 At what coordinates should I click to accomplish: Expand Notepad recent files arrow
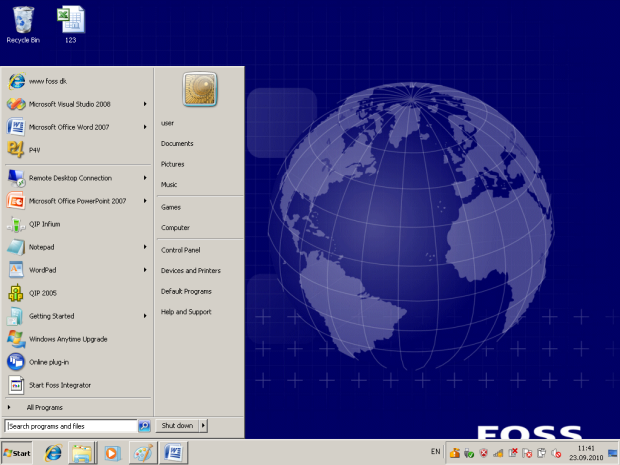[145, 247]
